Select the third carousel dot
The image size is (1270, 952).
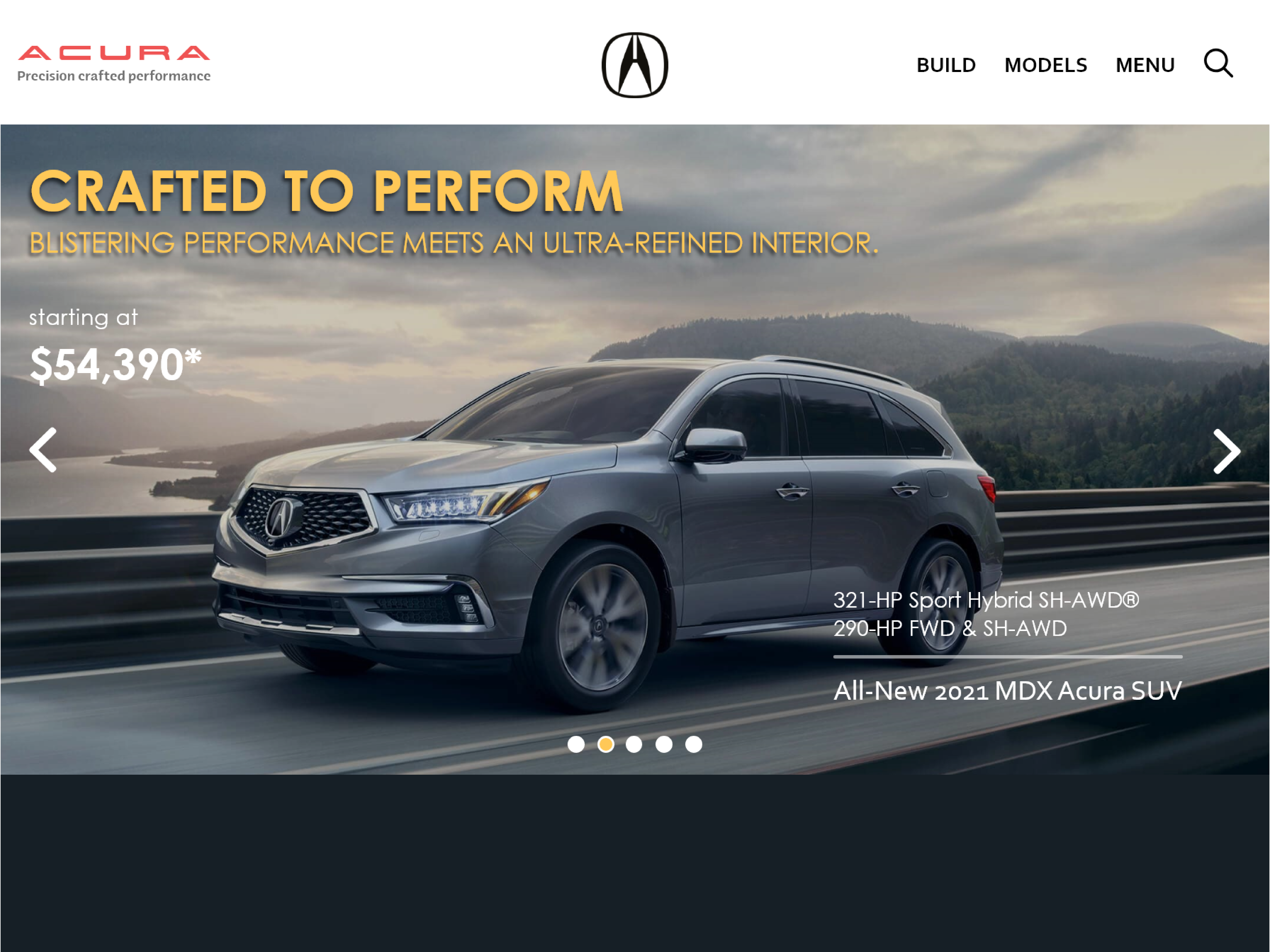634,744
